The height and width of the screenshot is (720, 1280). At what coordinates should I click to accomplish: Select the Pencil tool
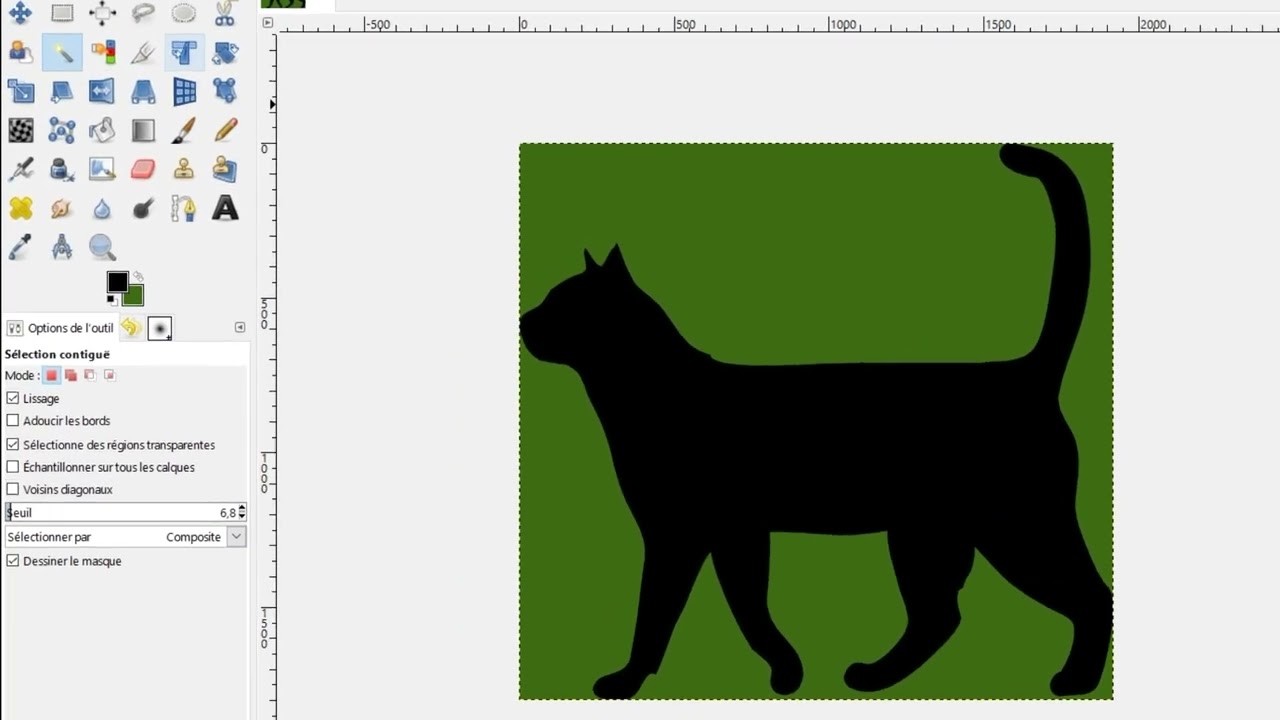pyautogui.click(x=225, y=130)
